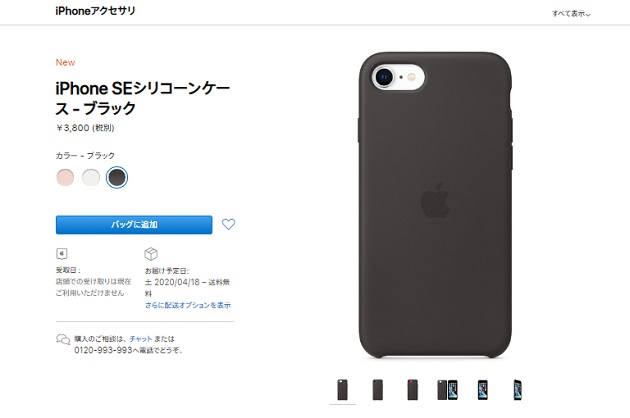Click the main black case product image
The width and height of the screenshot is (630, 418).
click(x=435, y=205)
